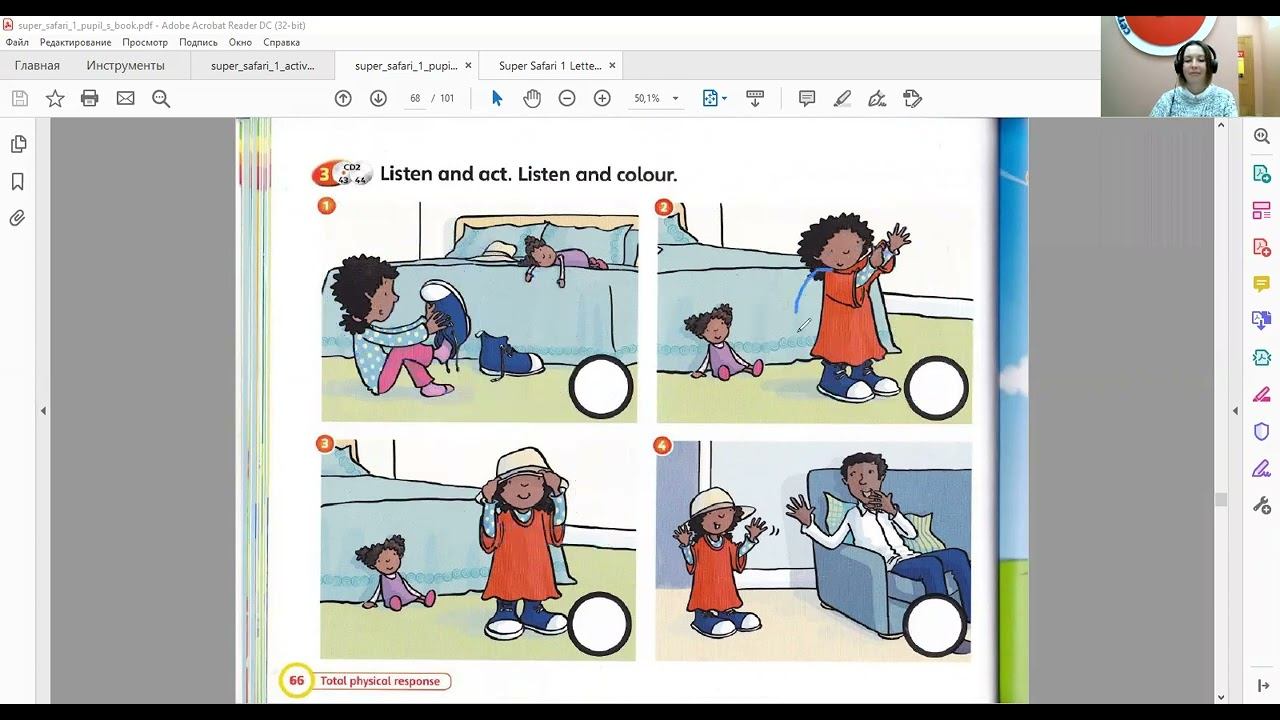Image resolution: width=1280 pixels, height=720 pixels.
Task: Open the search tool in the right pane
Action: click(x=1262, y=136)
